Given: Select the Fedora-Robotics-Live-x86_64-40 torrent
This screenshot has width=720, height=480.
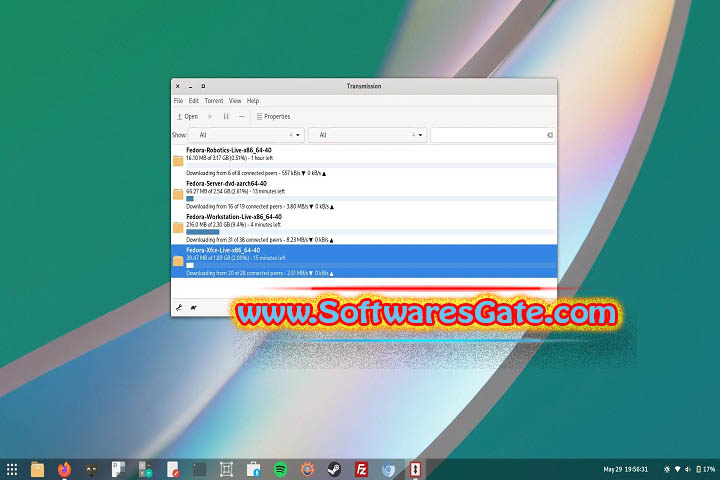Looking at the screenshot, I should (x=364, y=161).
